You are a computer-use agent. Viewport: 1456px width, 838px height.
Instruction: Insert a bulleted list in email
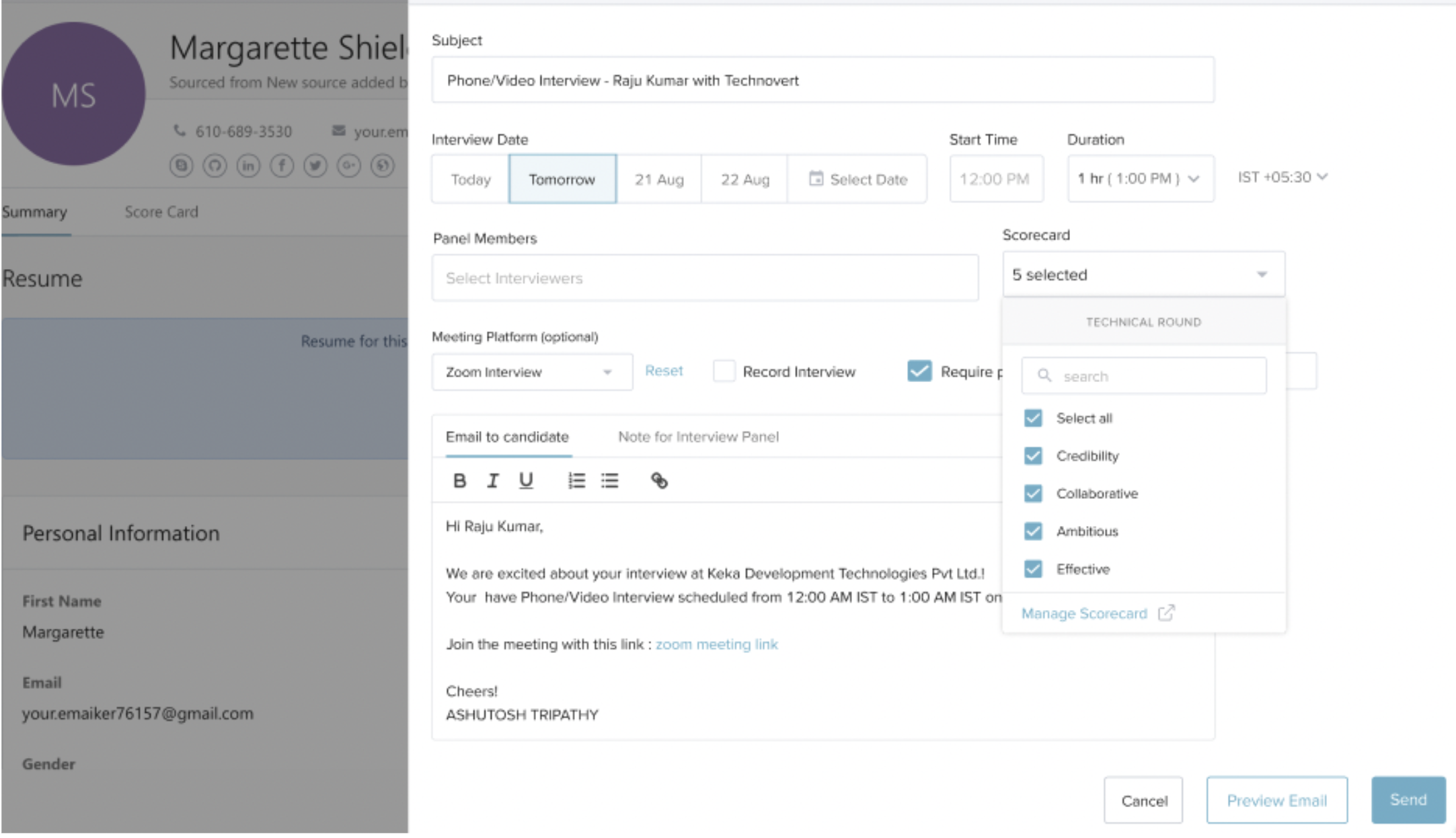point(610,481)
